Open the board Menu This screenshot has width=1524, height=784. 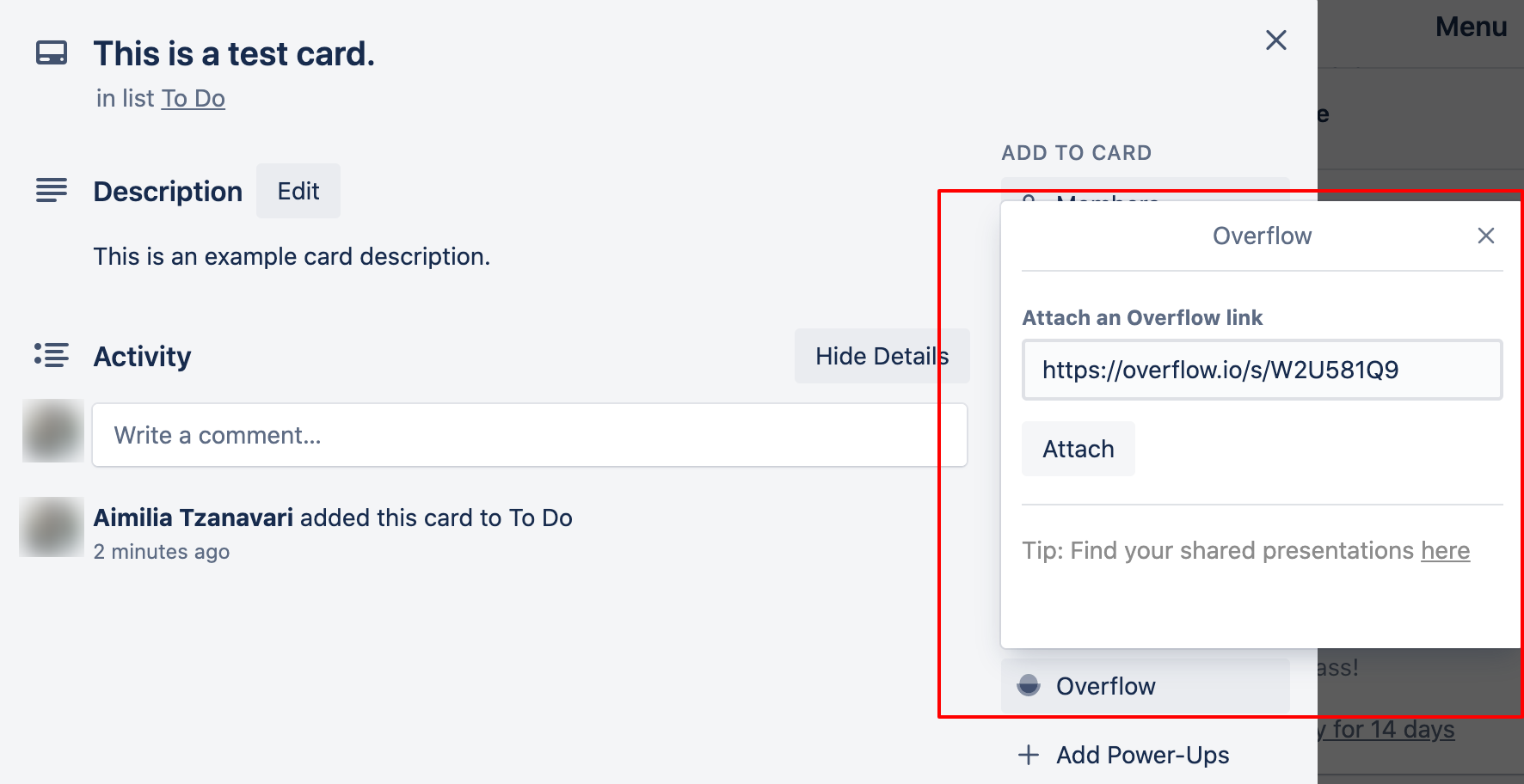tap(1471, 27)
